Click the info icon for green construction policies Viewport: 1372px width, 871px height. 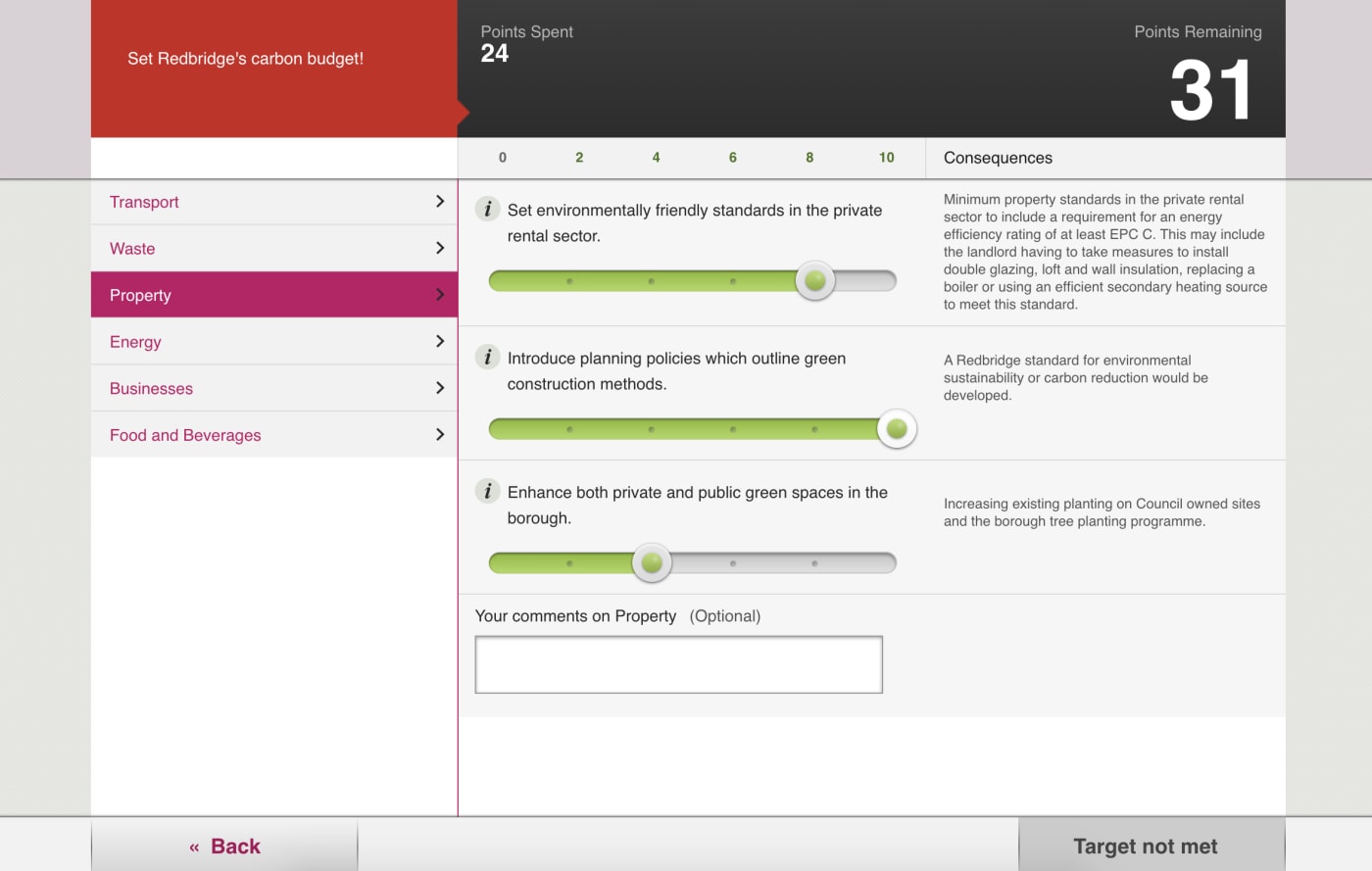click(x=487, y=357)
